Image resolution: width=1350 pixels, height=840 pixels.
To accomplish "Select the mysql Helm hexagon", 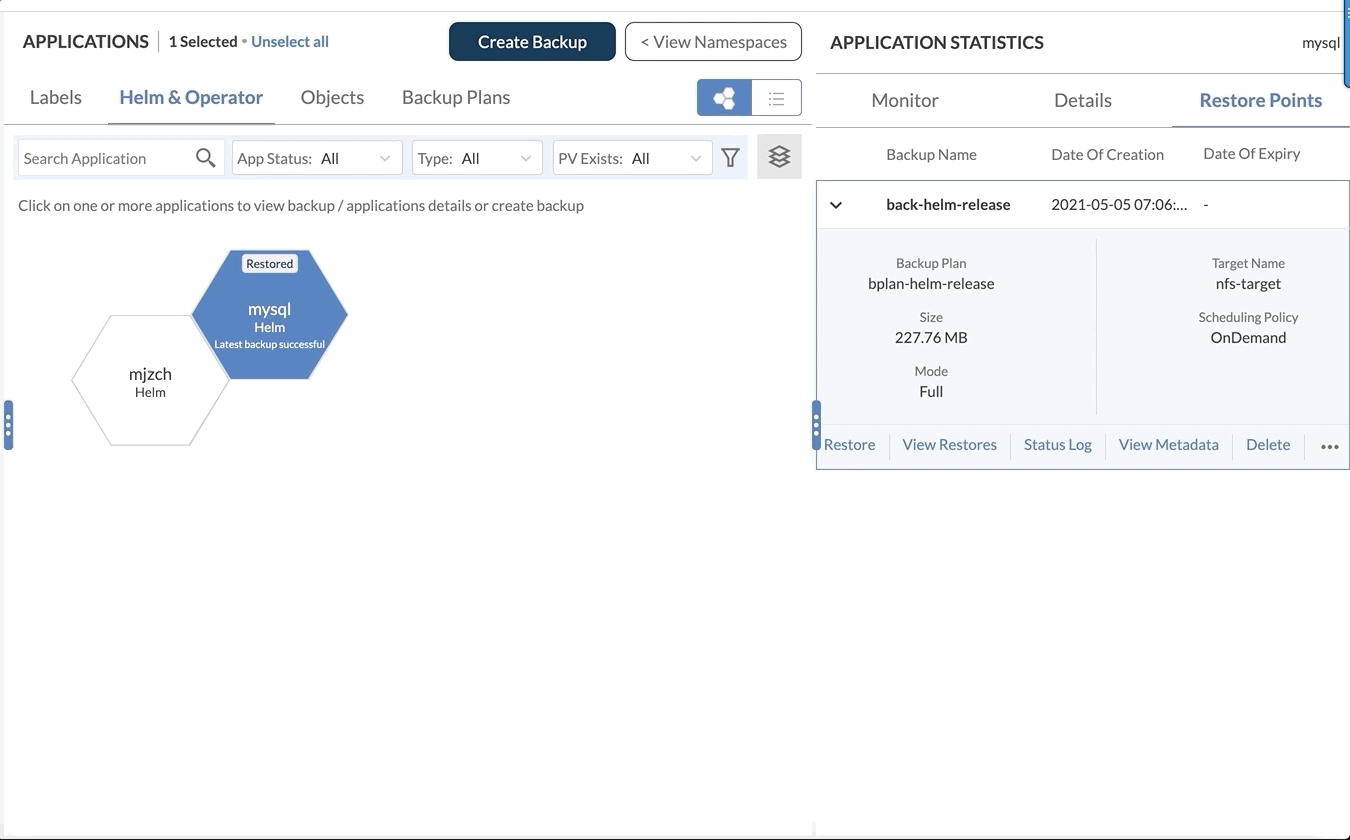I will point(270,315).
